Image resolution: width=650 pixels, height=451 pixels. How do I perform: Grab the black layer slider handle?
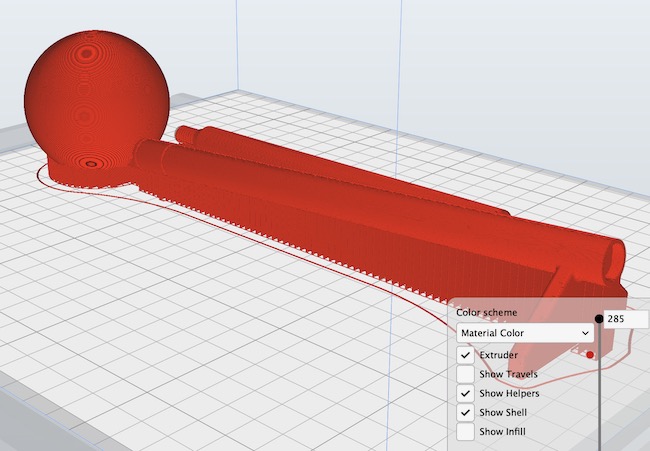[x=599, y=319]
